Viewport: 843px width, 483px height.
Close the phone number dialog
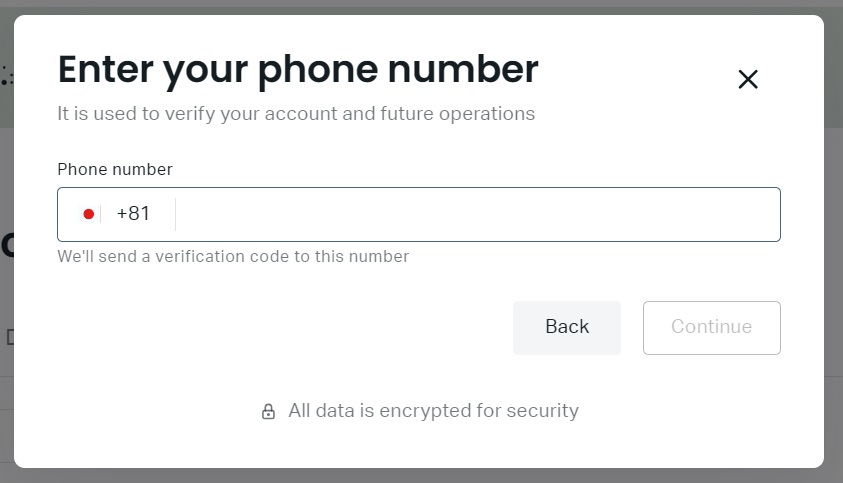click(x=748, y=80)
